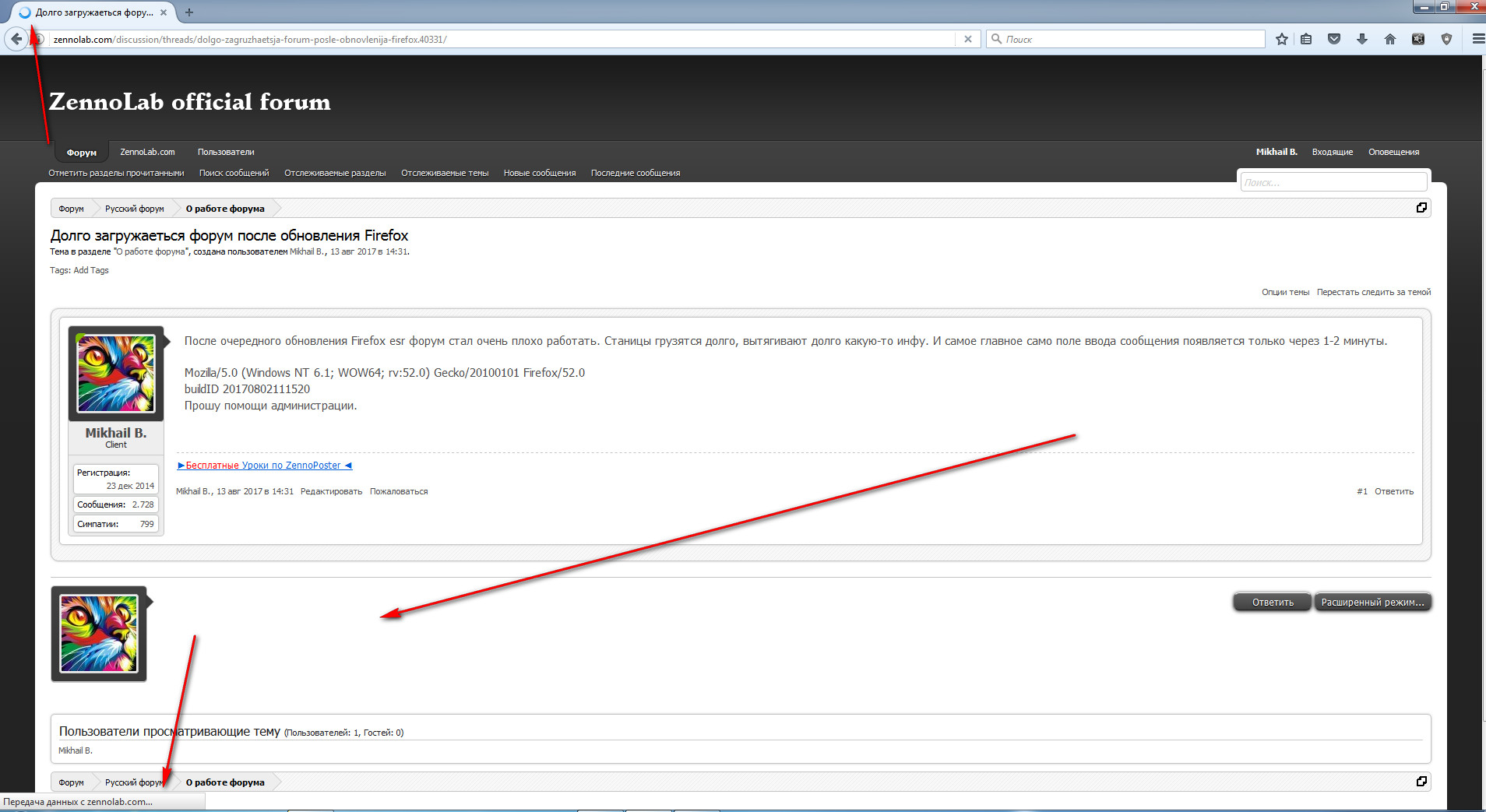Image resolution: width=1486 pixels, height=812 pixels.
Task: Open Новые сообщения link
Action: coord(540,173)
